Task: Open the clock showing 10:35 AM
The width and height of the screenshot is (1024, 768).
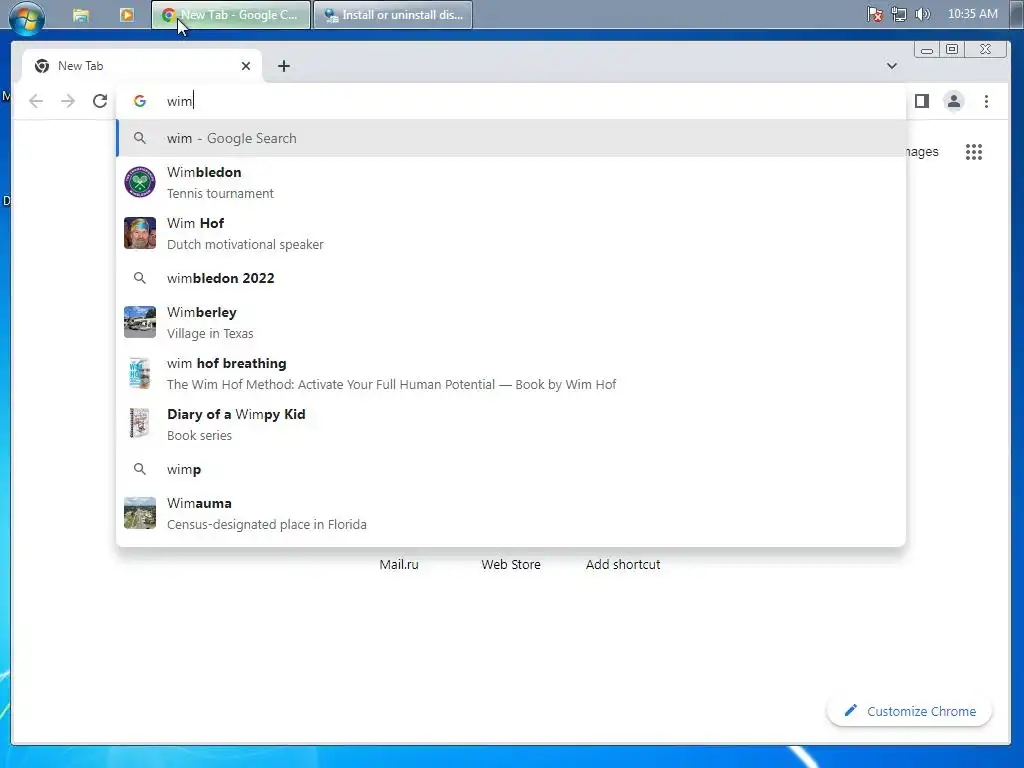Action: [972, 14]
